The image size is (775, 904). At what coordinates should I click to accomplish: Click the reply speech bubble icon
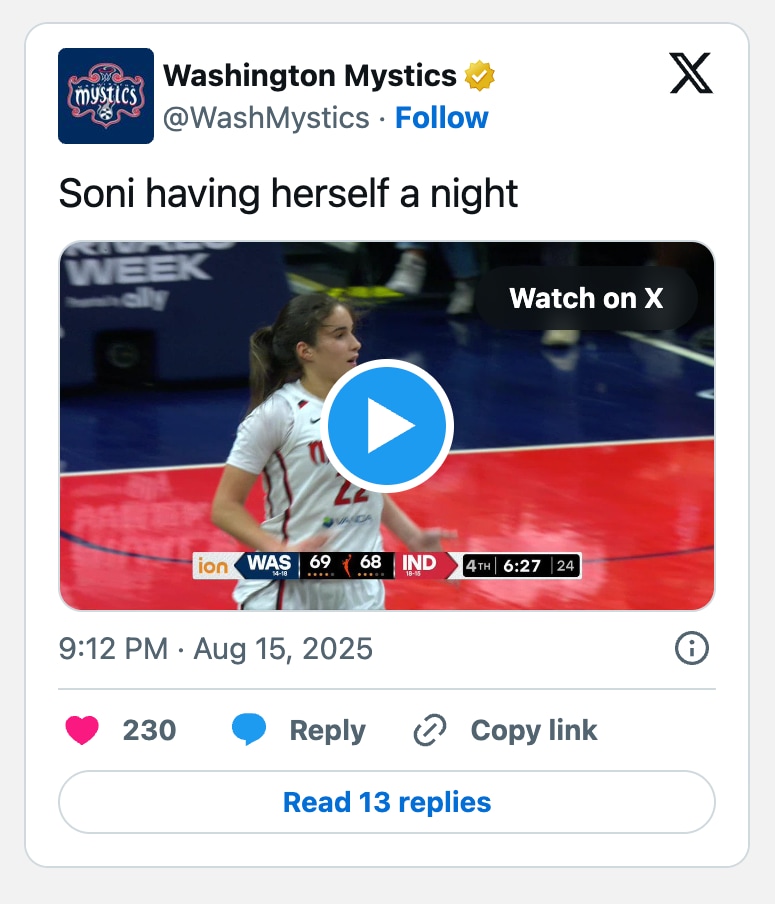[x=249, y=731]
